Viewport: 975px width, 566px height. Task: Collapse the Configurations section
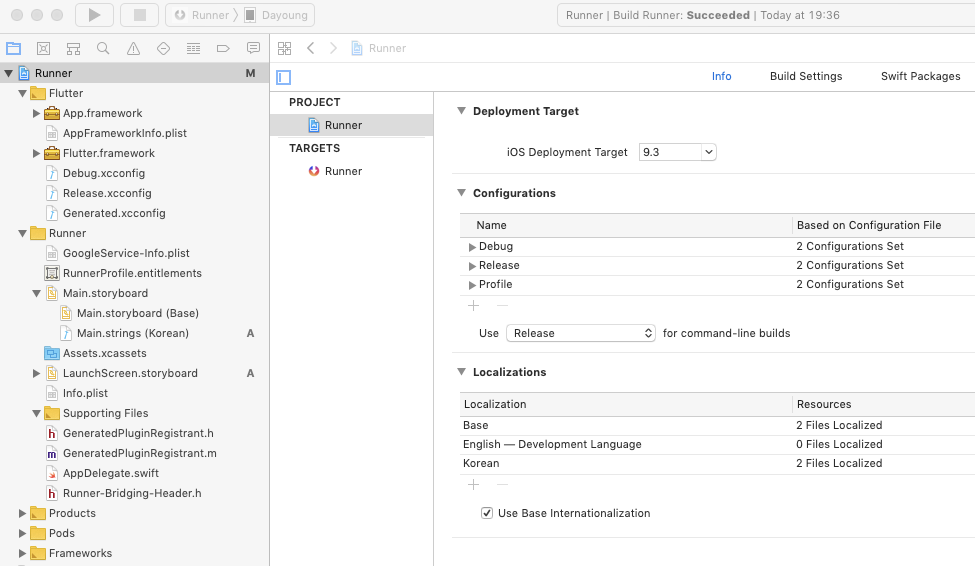(x=461, y=193)
